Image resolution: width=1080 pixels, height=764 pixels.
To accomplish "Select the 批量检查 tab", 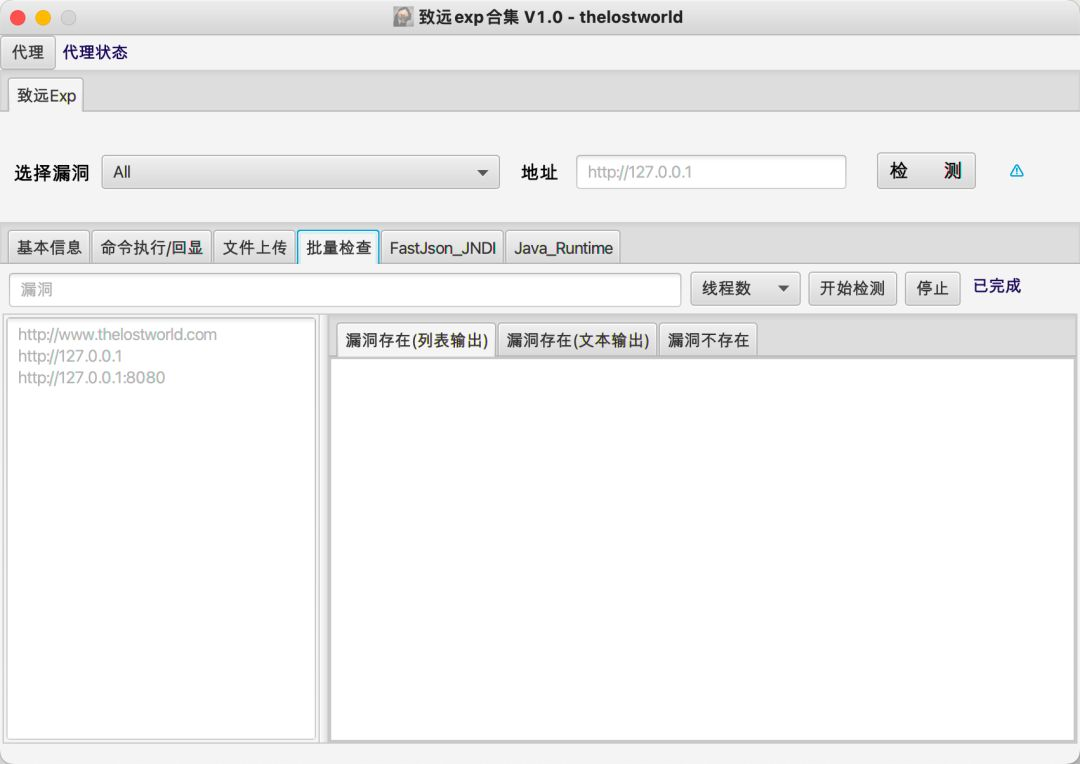I will [338, 247].
